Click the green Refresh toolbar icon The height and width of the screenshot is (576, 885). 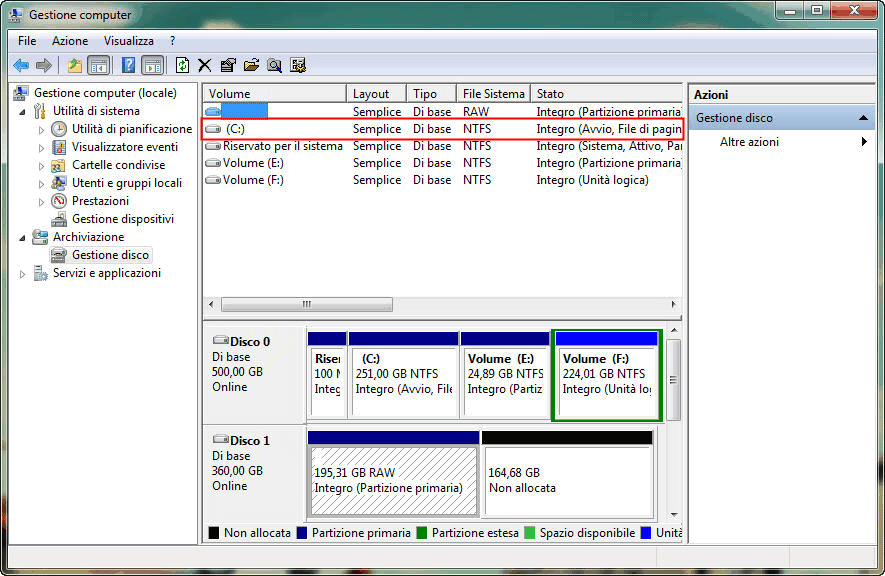pyautogui.click(x=182, y=65)
